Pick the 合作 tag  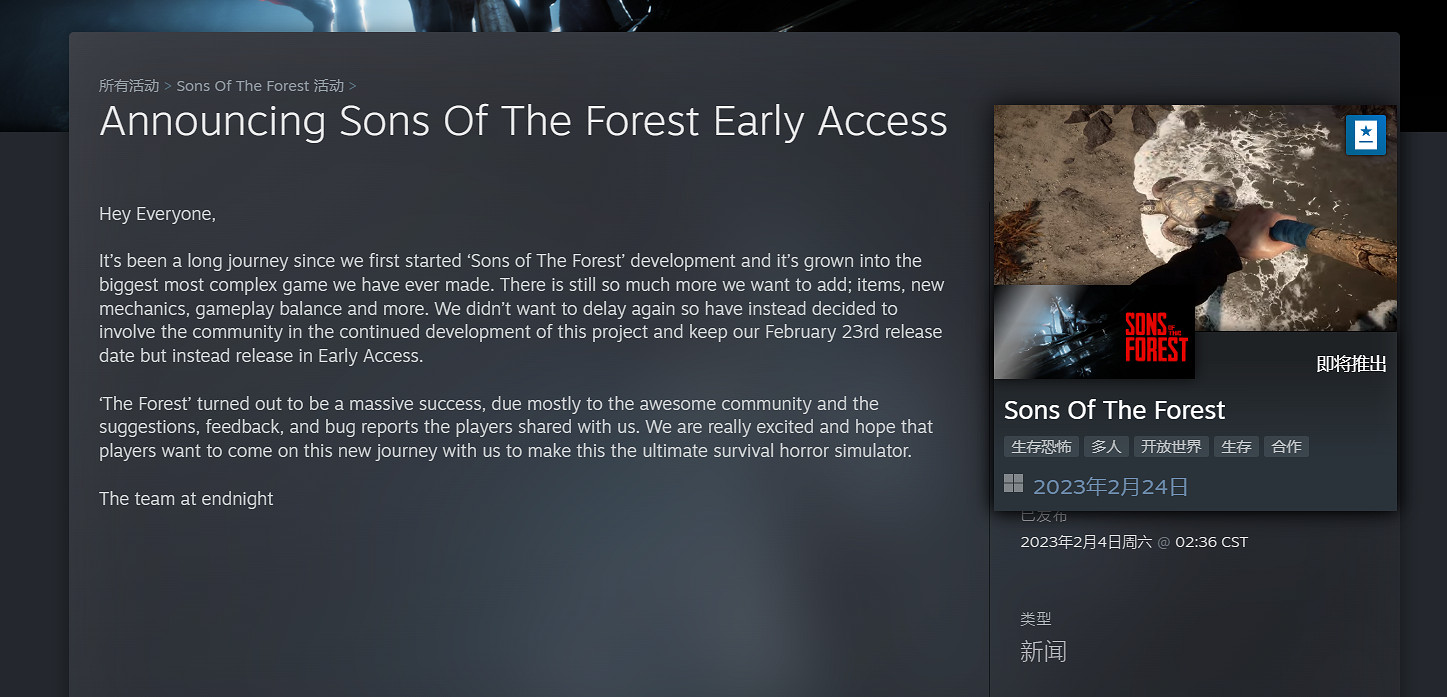(1286, 447)
